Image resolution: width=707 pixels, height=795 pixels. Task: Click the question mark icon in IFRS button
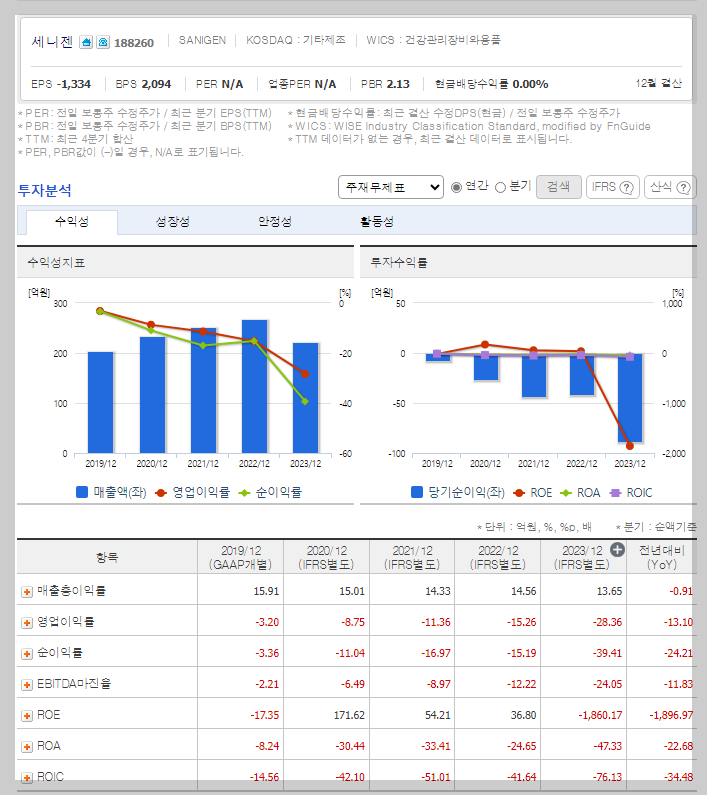[627, 188]
